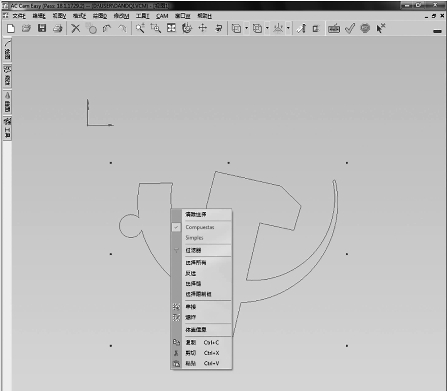The height and width of the screenshot is (391, 447).
Task: Click the green checkmark toolbar icon
Action: point(350,29)
